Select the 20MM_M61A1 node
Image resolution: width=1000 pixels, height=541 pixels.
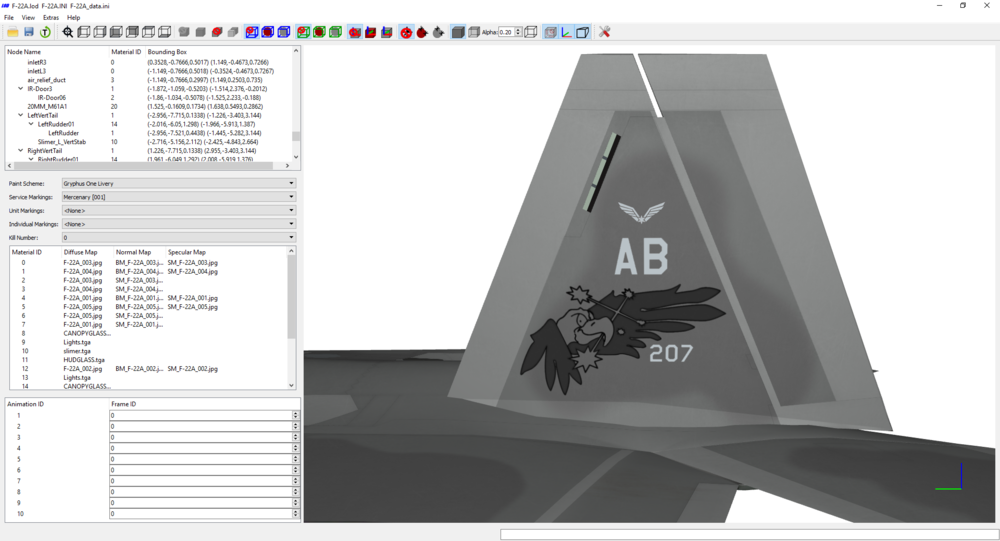point(47,107)
